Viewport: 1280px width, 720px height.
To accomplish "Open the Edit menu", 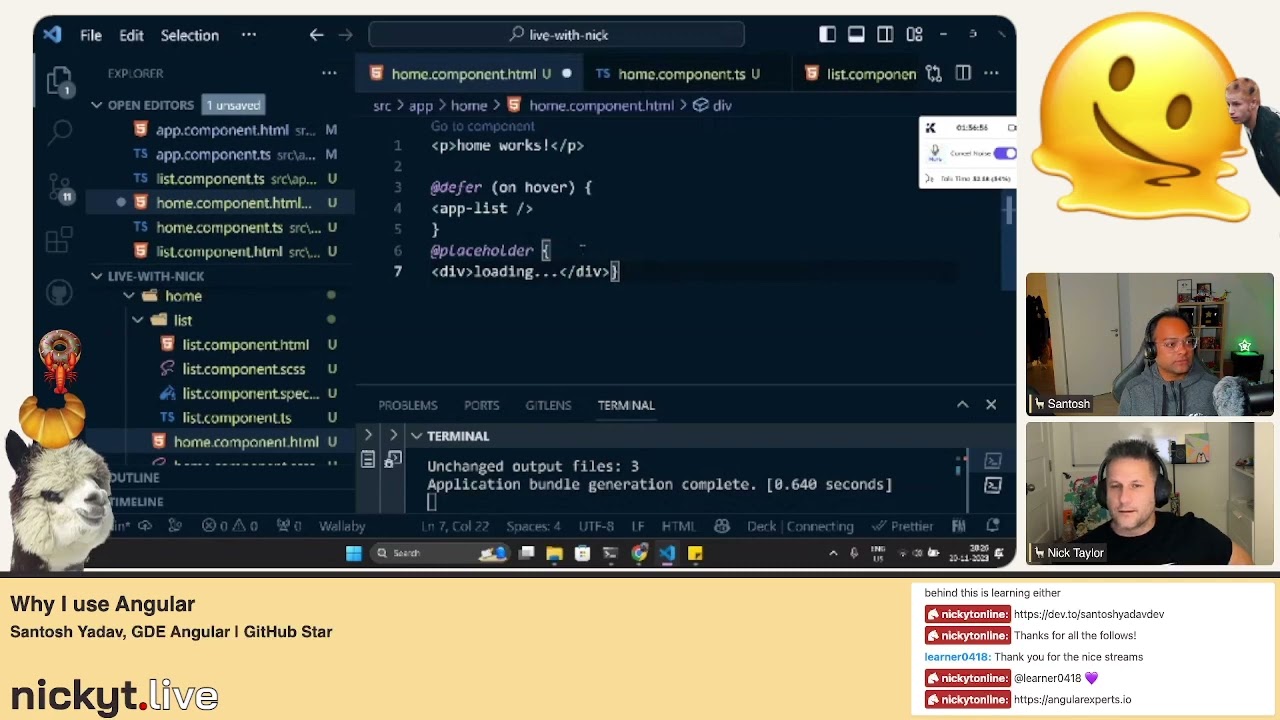I will click(131, 35).
